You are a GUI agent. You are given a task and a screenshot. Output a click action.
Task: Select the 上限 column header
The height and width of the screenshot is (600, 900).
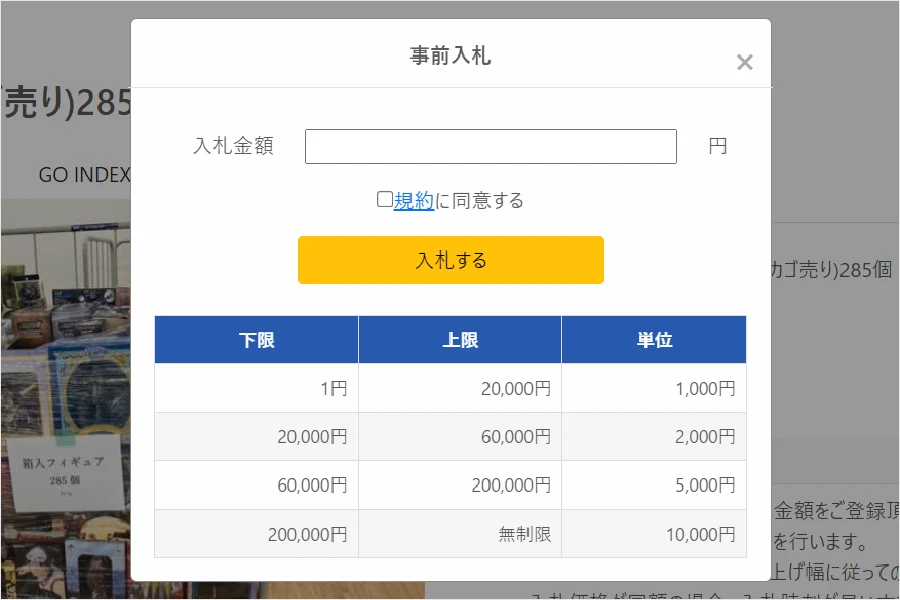[x=459, y=339]
